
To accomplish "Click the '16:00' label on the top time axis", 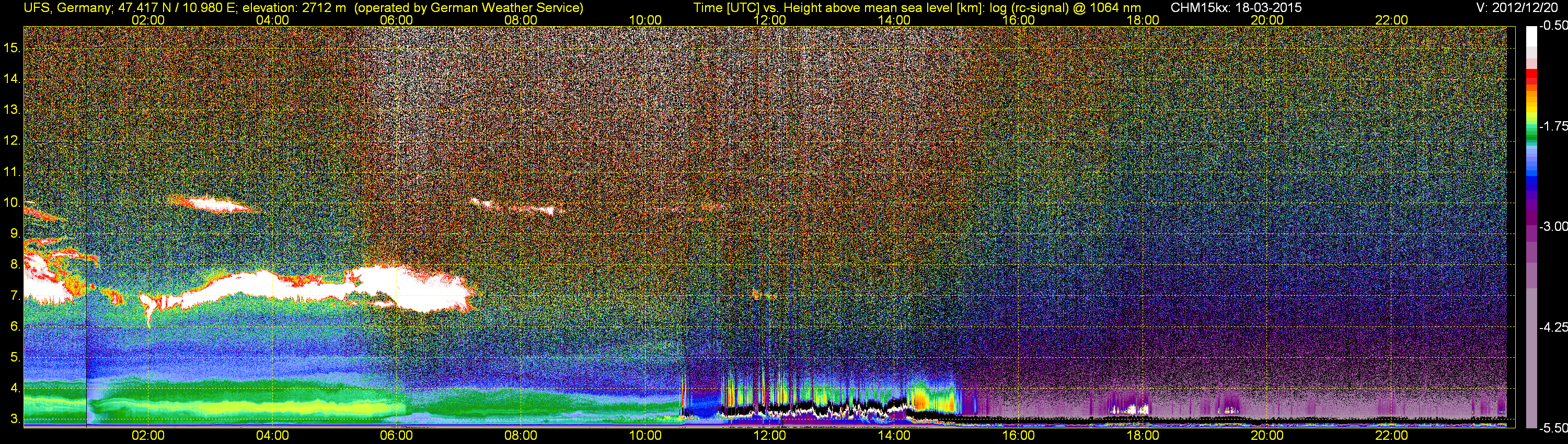I will coord(1018,20).
